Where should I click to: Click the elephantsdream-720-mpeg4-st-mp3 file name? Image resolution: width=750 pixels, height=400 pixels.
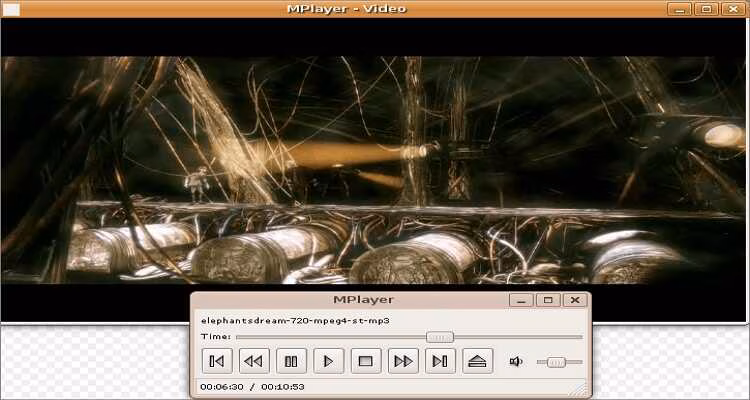click(295, 321)
